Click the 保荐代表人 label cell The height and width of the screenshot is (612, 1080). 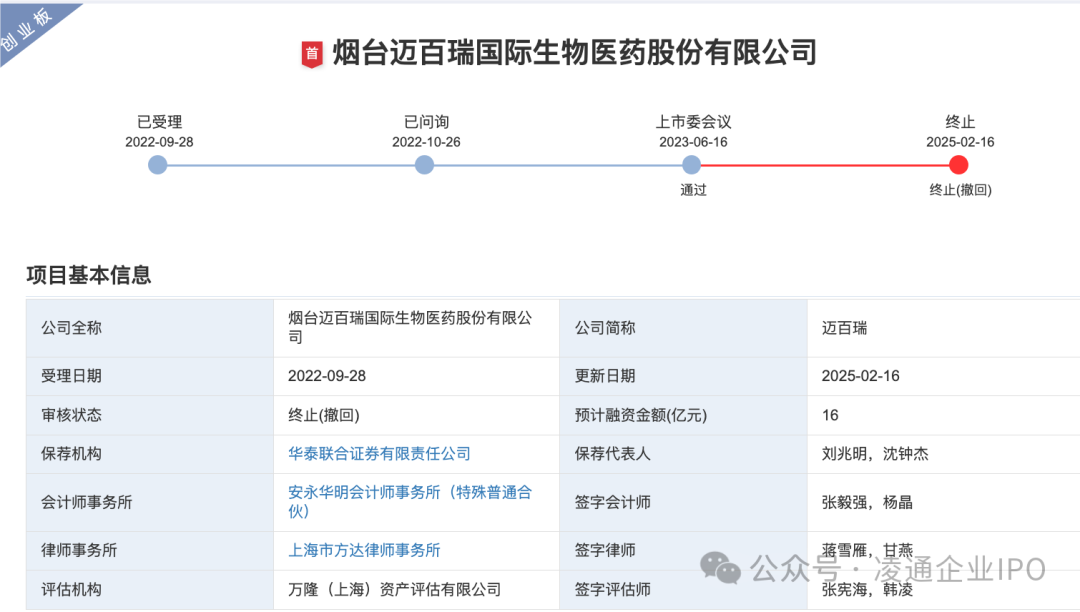683,454
